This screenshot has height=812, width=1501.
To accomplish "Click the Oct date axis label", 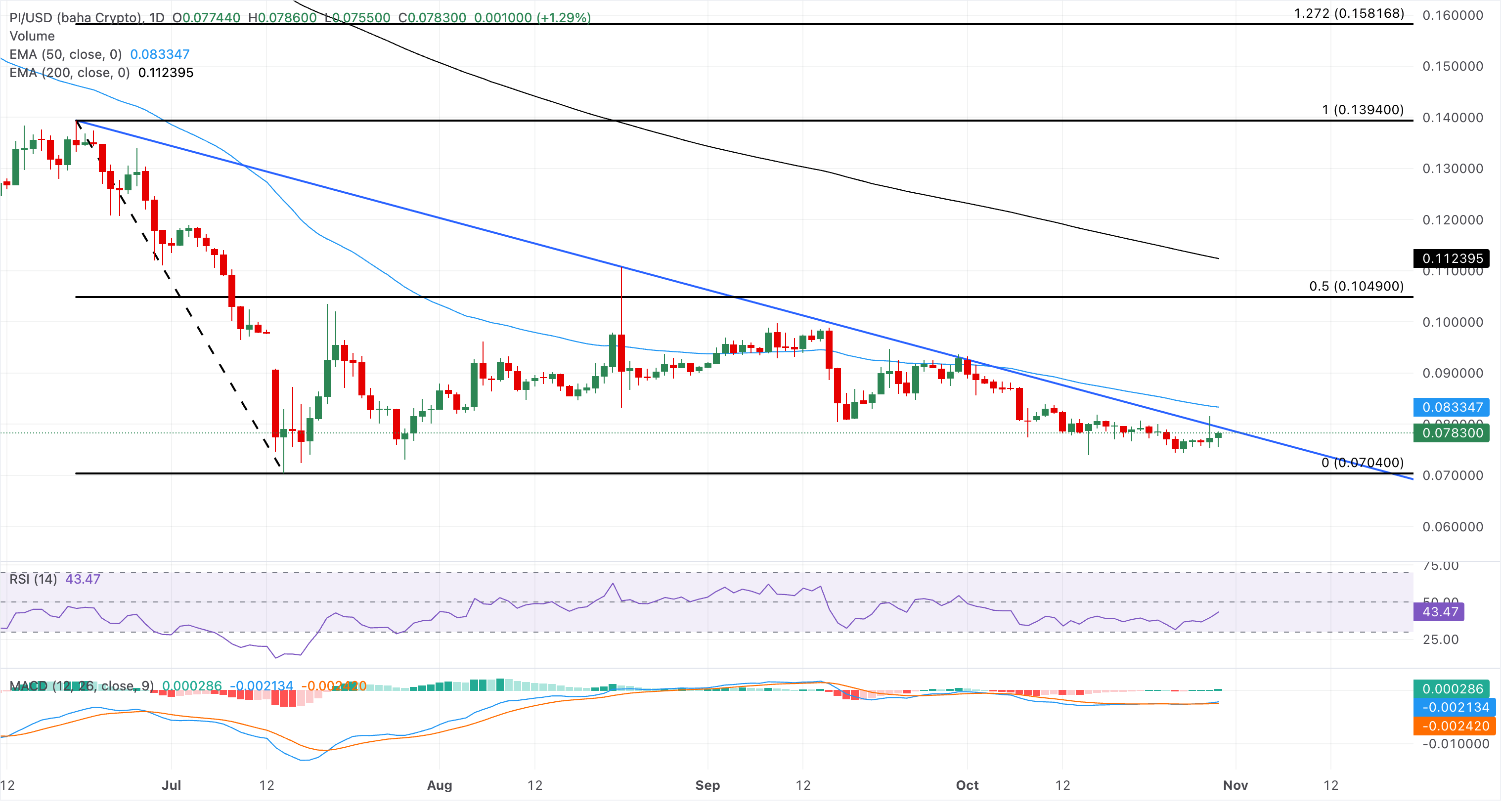I will 967,785.
